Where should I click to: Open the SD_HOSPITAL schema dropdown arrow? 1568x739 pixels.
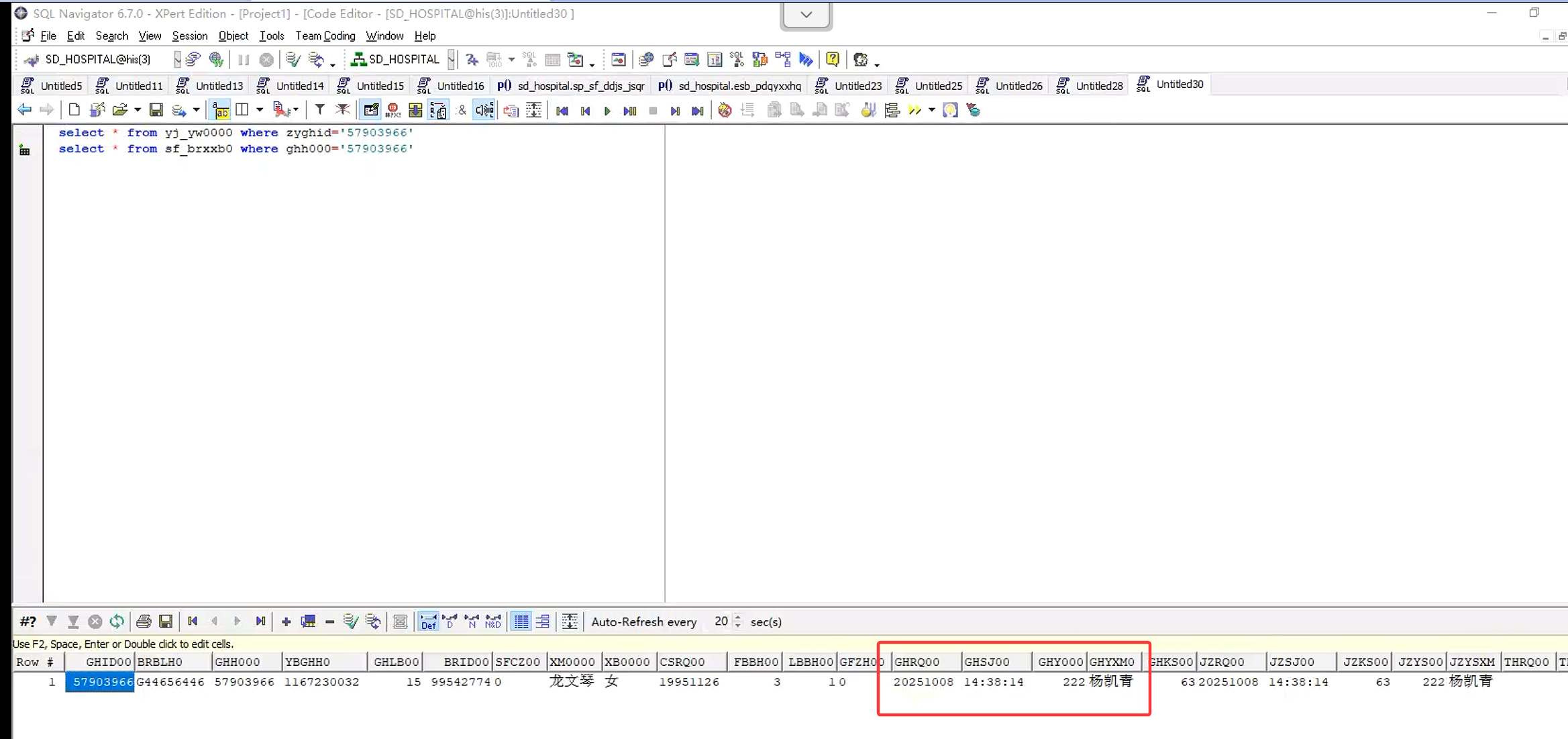click(x=452, y=60)
